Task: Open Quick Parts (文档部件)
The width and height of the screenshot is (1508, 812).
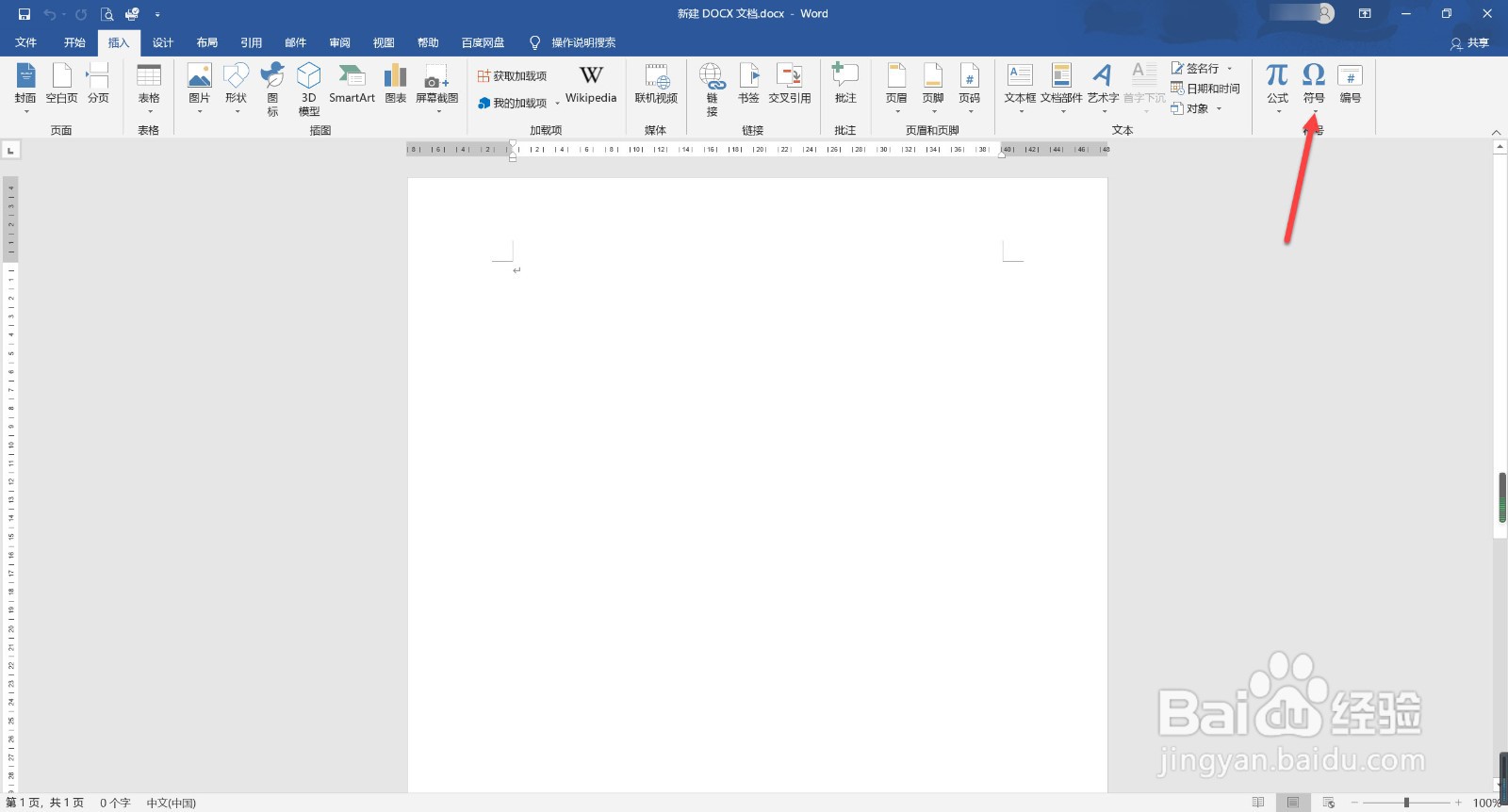Action: click(x=1061, y=88)
